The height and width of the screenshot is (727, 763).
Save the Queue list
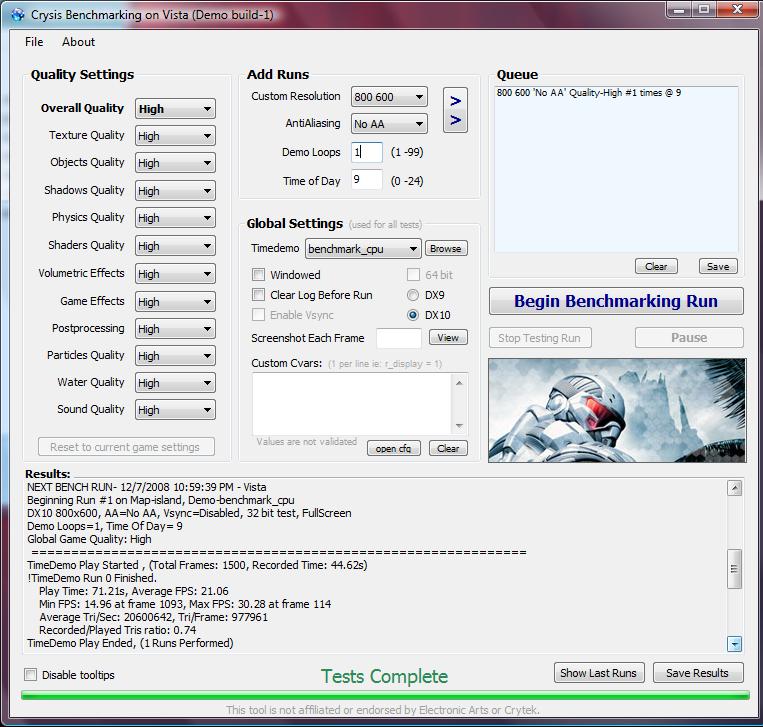click(718, 266)
